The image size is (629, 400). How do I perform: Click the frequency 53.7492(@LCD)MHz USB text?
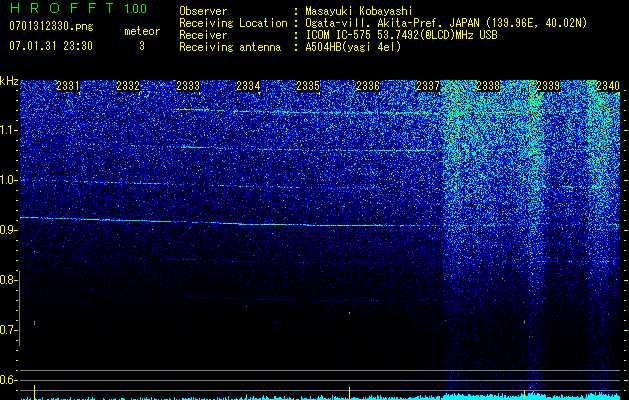pos(436,35)
